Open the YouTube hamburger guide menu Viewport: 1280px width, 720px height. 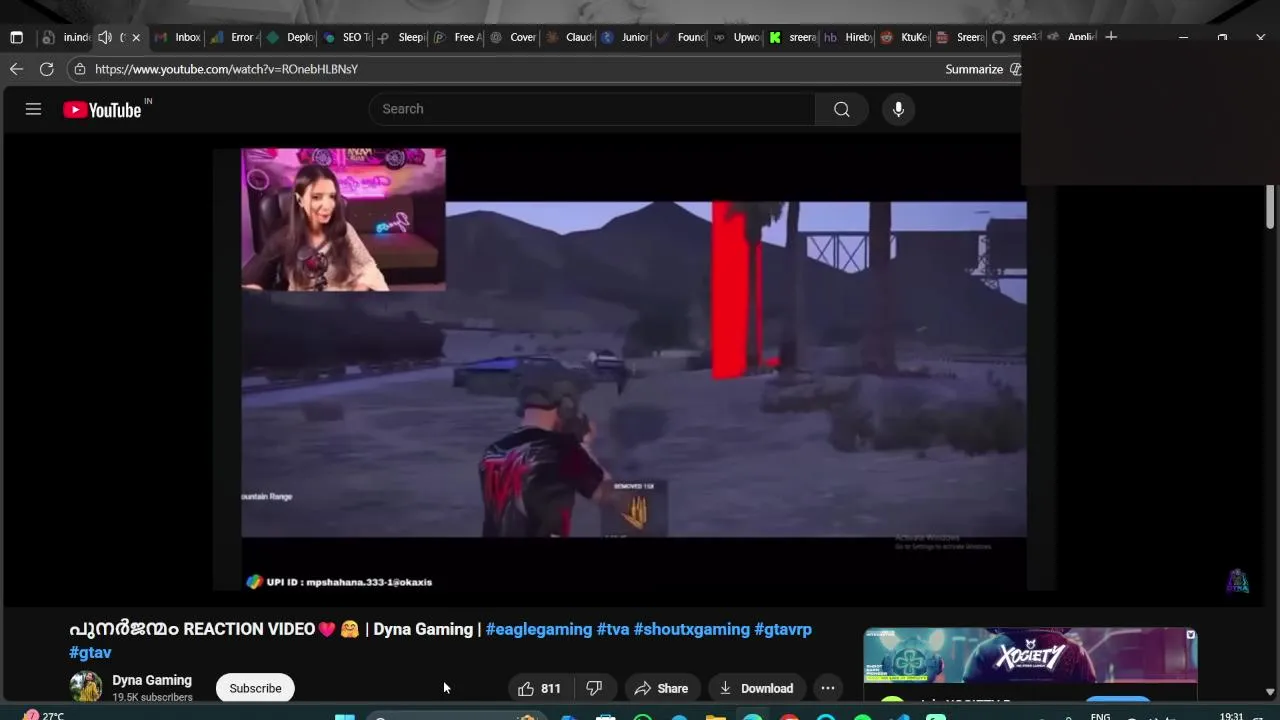pyautogui.click(x=33, y=109)
